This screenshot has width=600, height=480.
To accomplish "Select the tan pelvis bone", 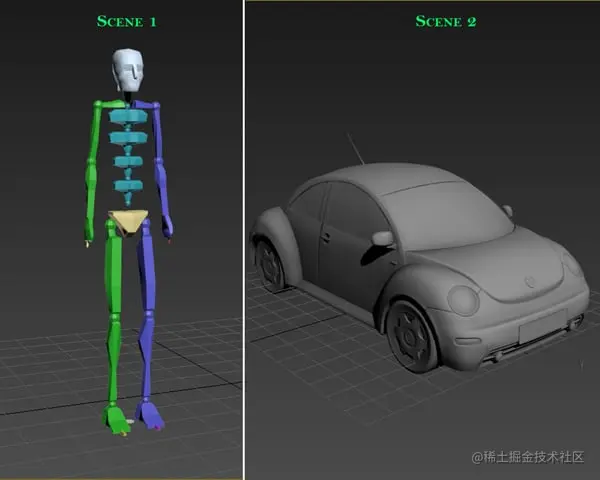I will tap(128, 222).
